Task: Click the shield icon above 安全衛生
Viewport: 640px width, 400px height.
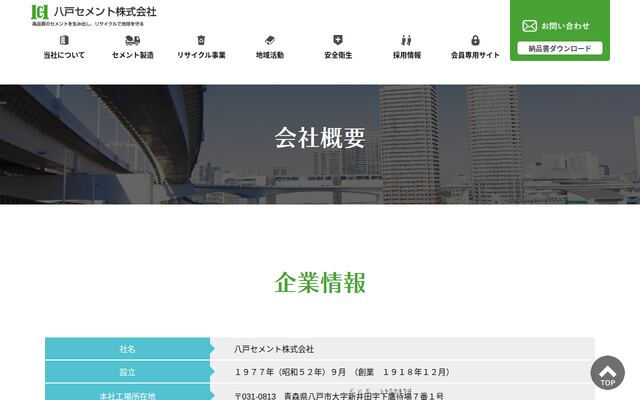Action: 338,40
